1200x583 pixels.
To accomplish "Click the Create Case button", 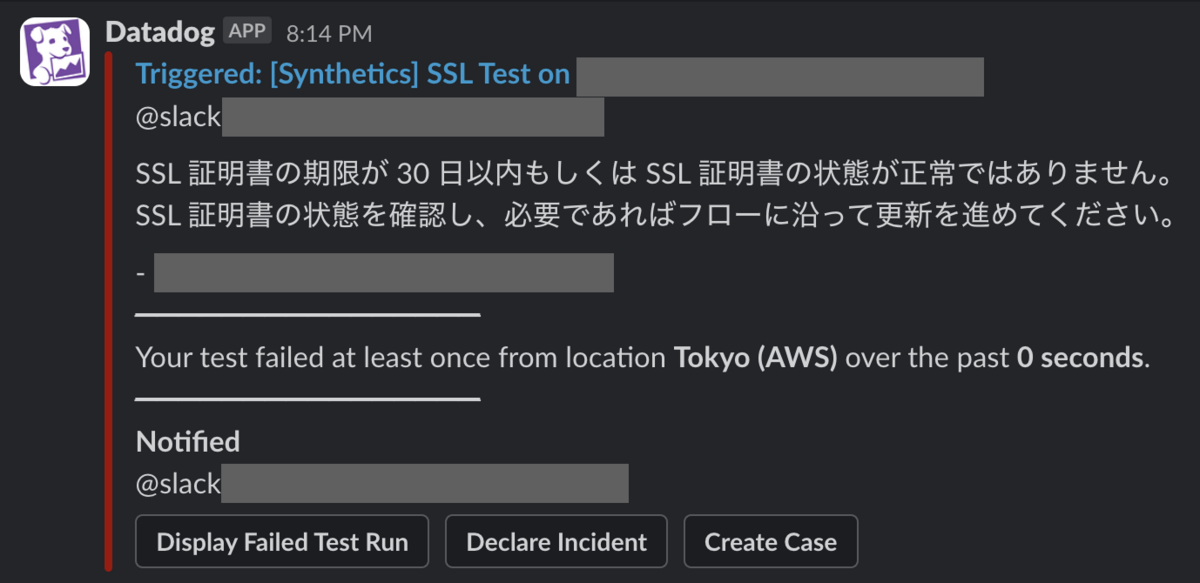I will click(x=770, y=542).
